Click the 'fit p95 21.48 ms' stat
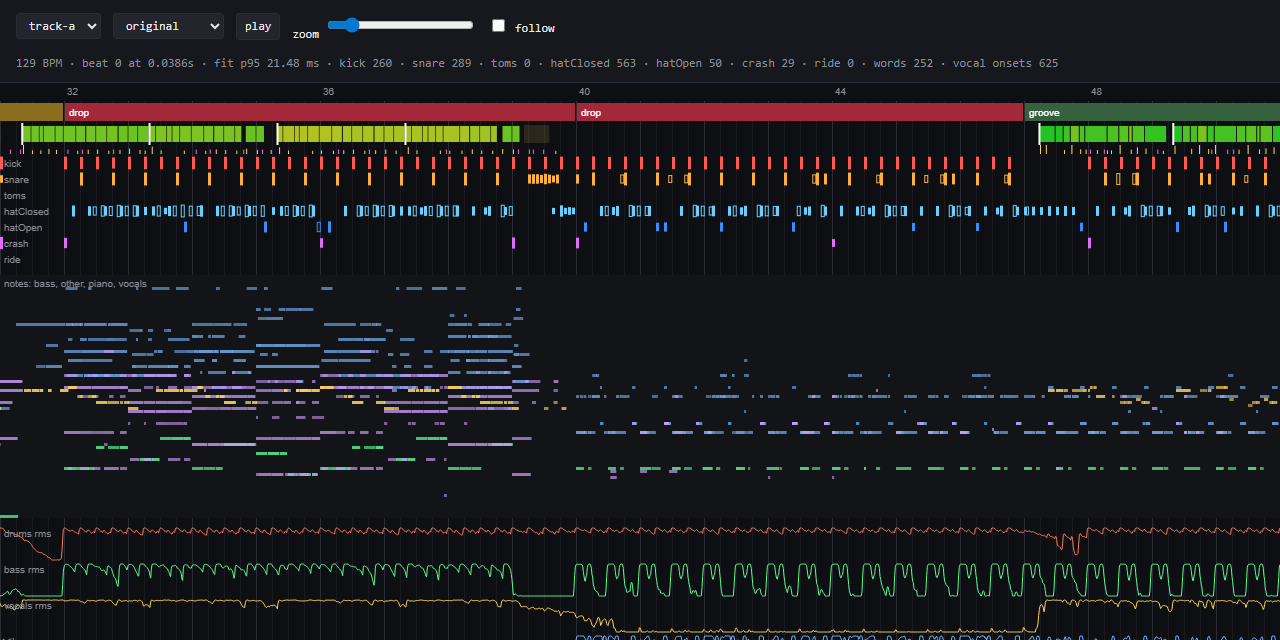This screenshot has width=1280, height=640. (x=267, y=63)
